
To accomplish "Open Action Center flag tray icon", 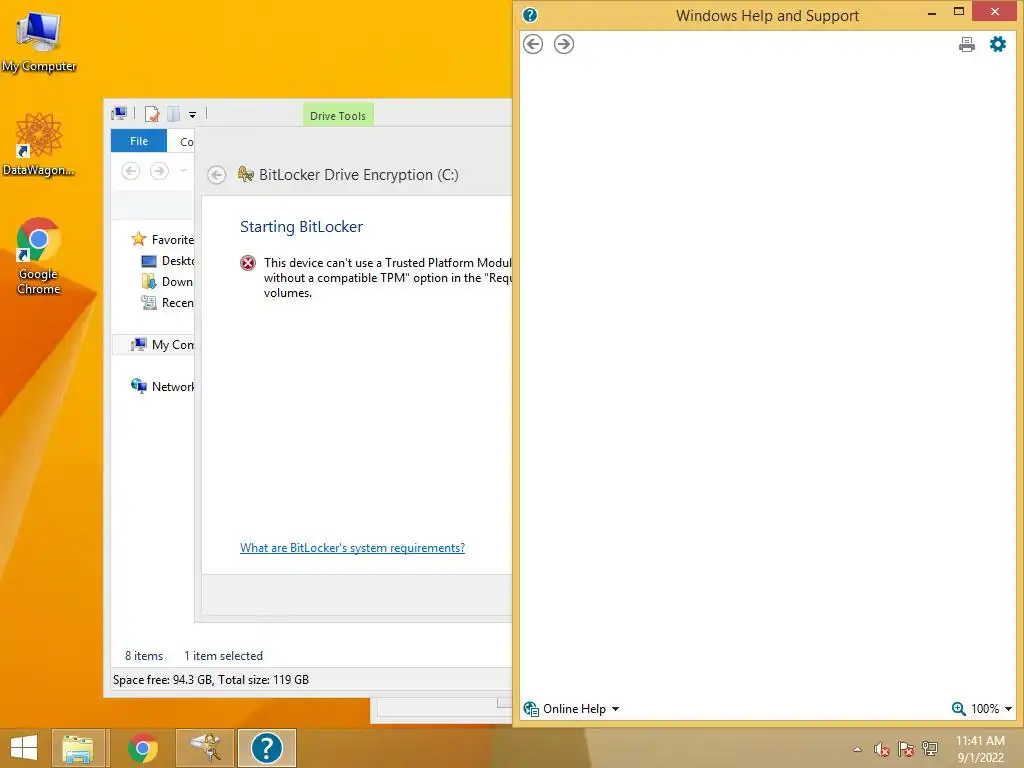I will click(905, 749).
